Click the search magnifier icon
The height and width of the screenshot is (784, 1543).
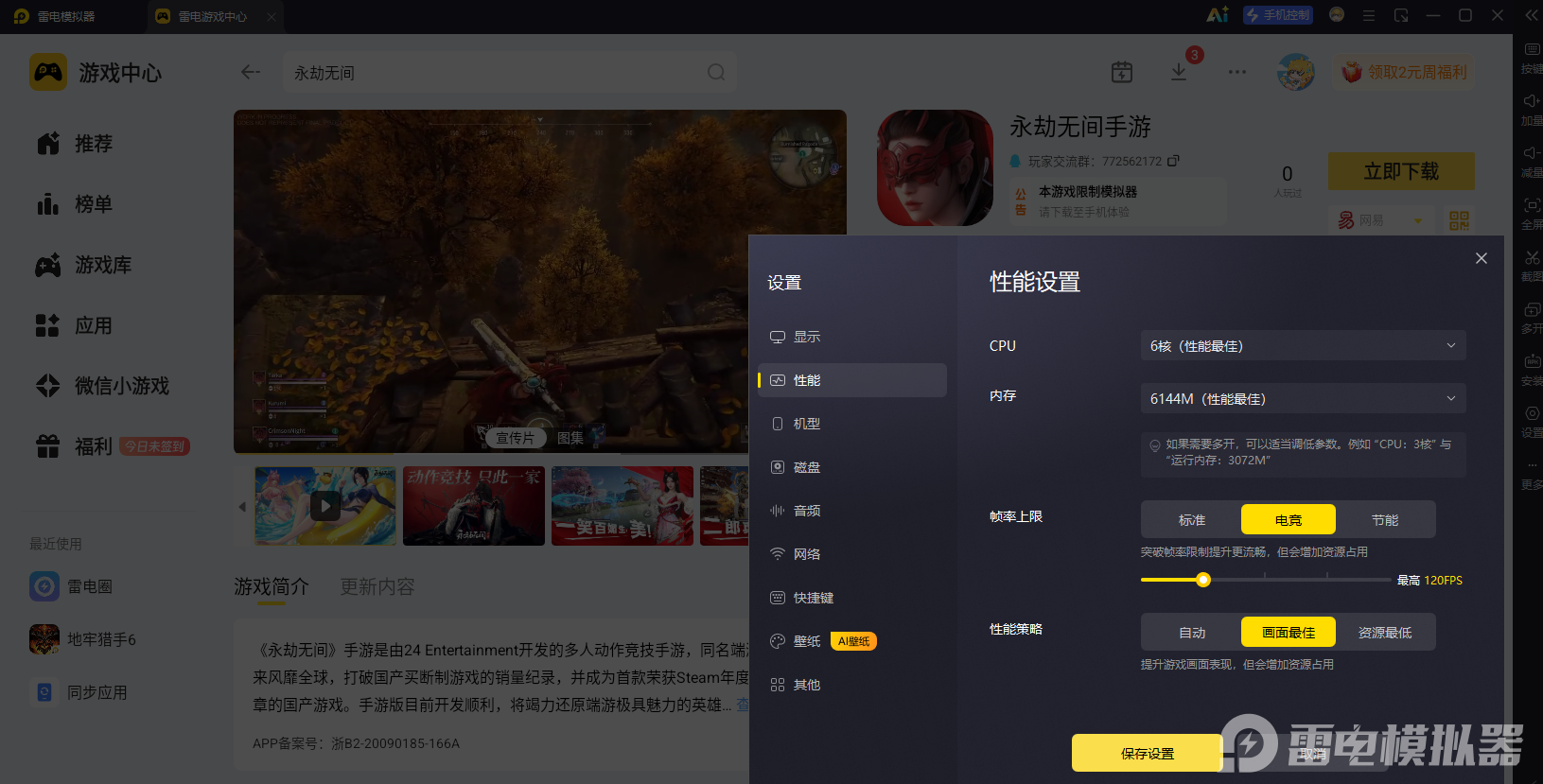click(x=716, y=72)
